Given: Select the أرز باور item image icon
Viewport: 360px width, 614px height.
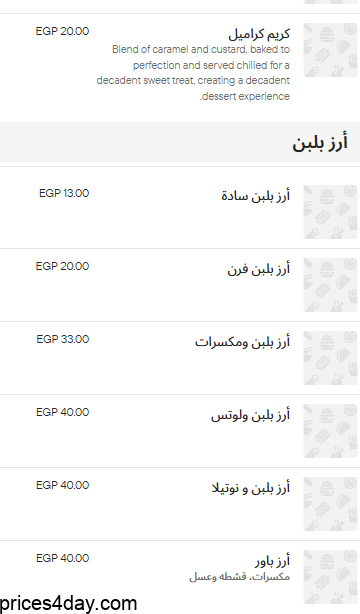Looking at the screenshot, I should 330,577.
